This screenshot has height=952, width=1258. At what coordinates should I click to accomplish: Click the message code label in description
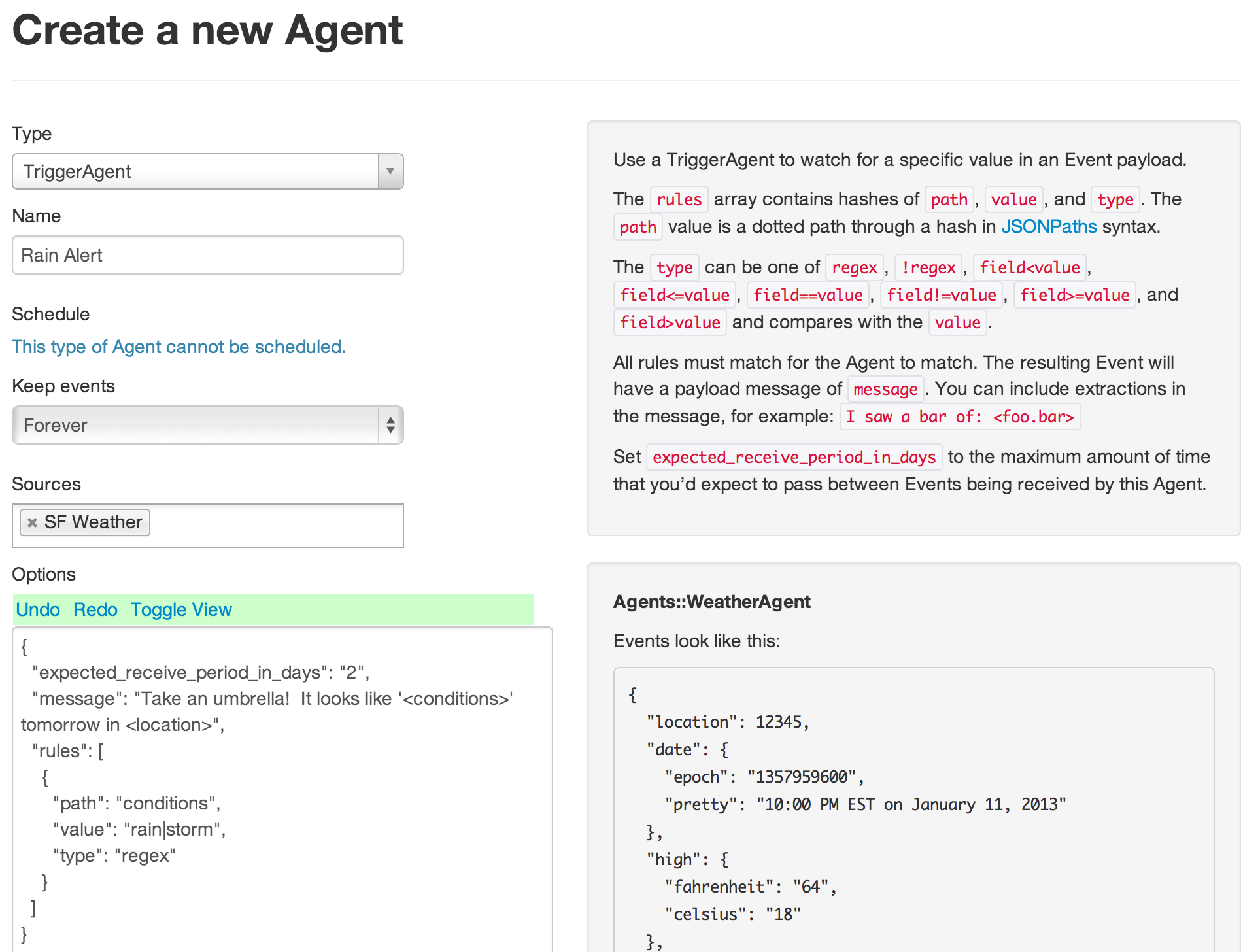tap(885, 389)
